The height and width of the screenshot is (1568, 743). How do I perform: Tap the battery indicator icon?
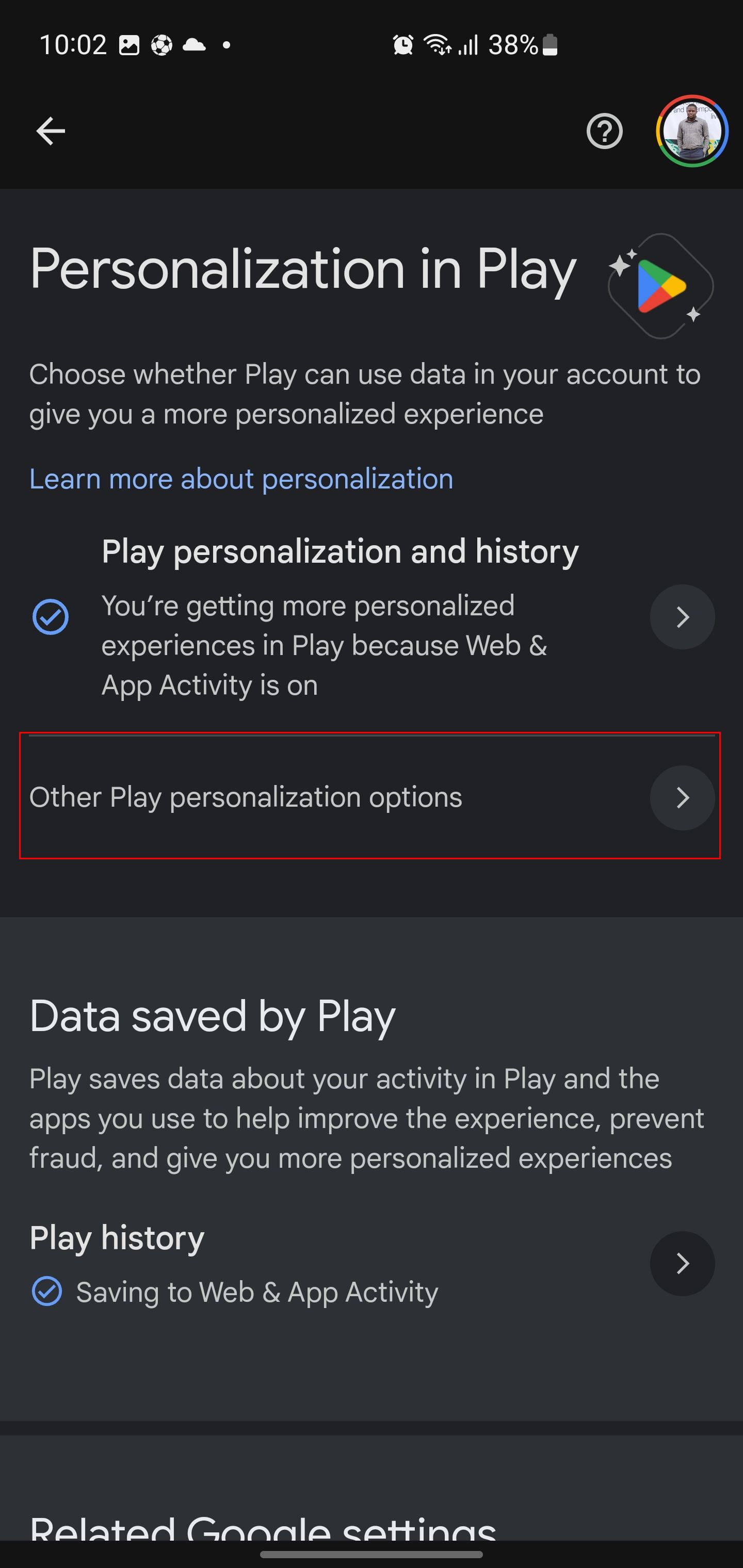550,44
